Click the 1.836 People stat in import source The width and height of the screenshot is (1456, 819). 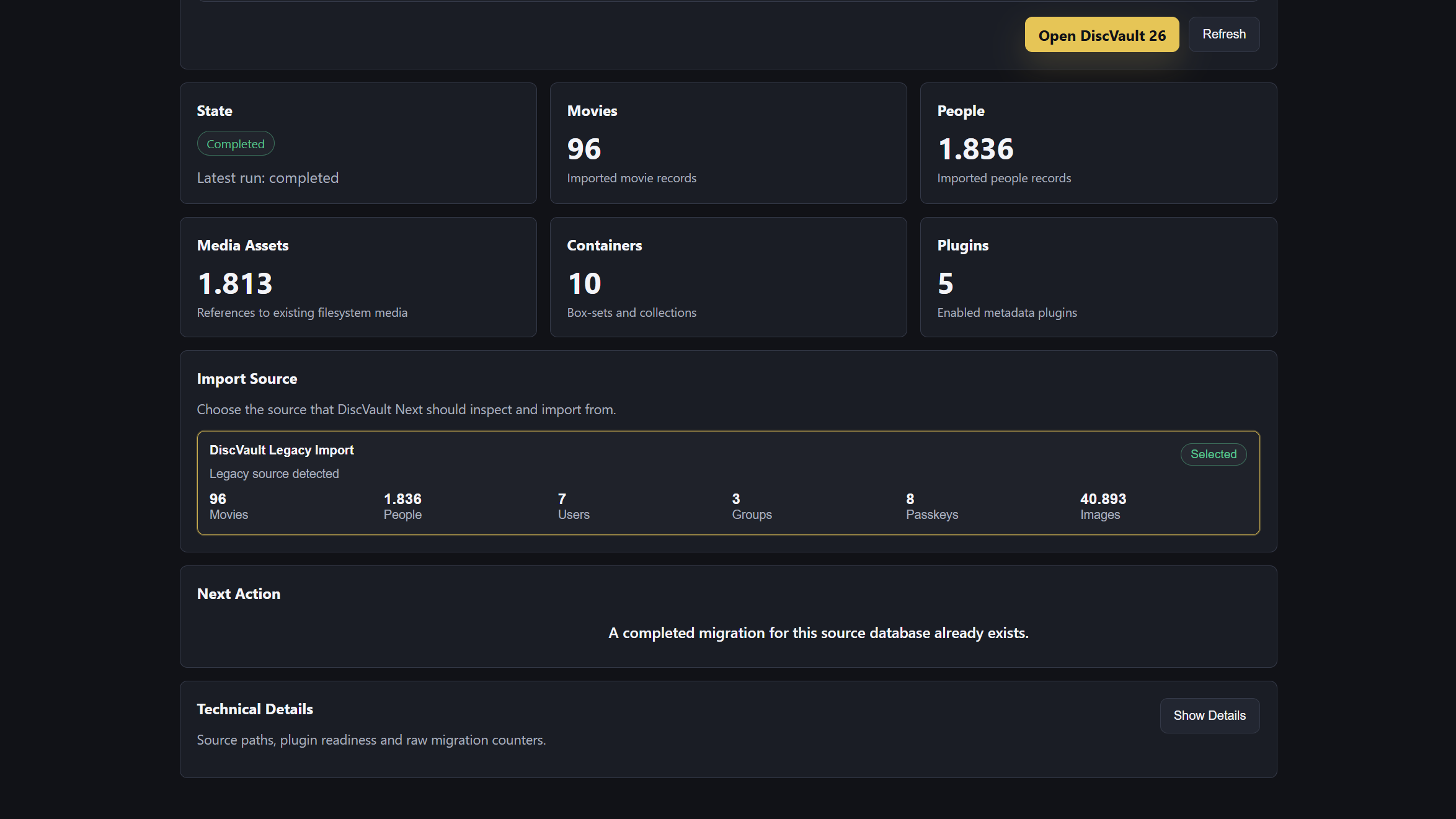click(402, 507)
